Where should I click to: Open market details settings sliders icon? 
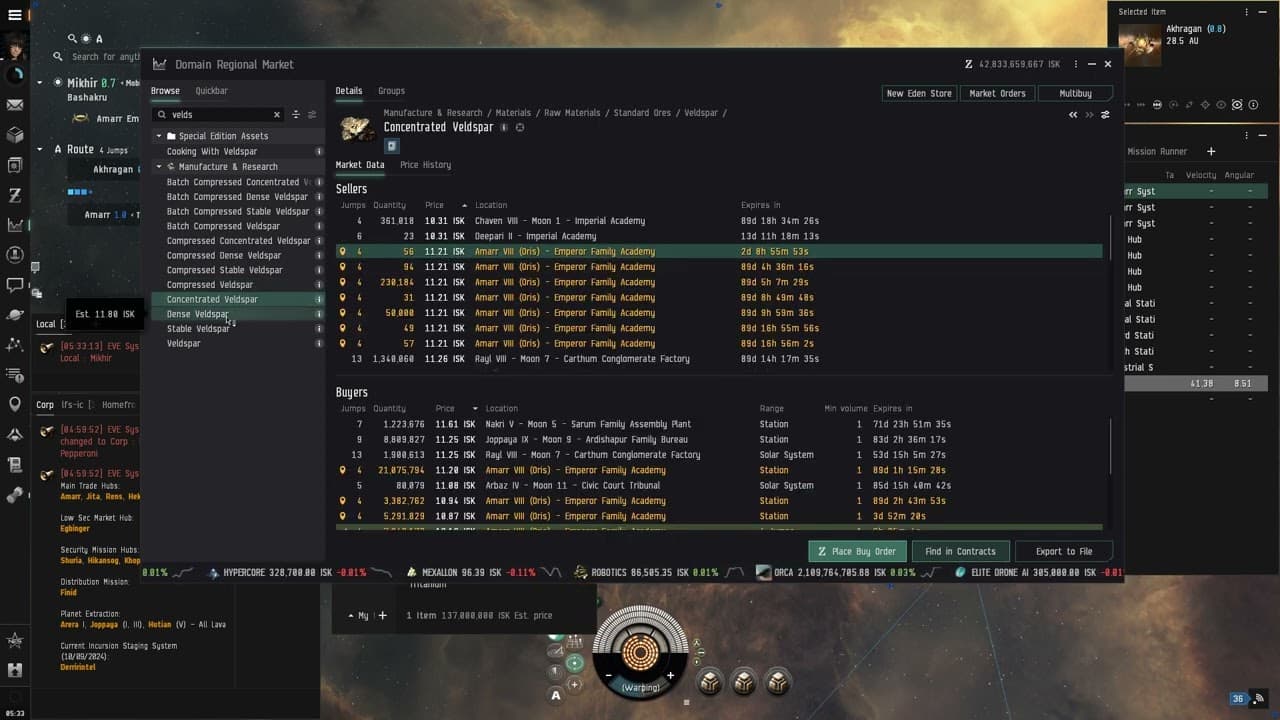pos(1105,115)
